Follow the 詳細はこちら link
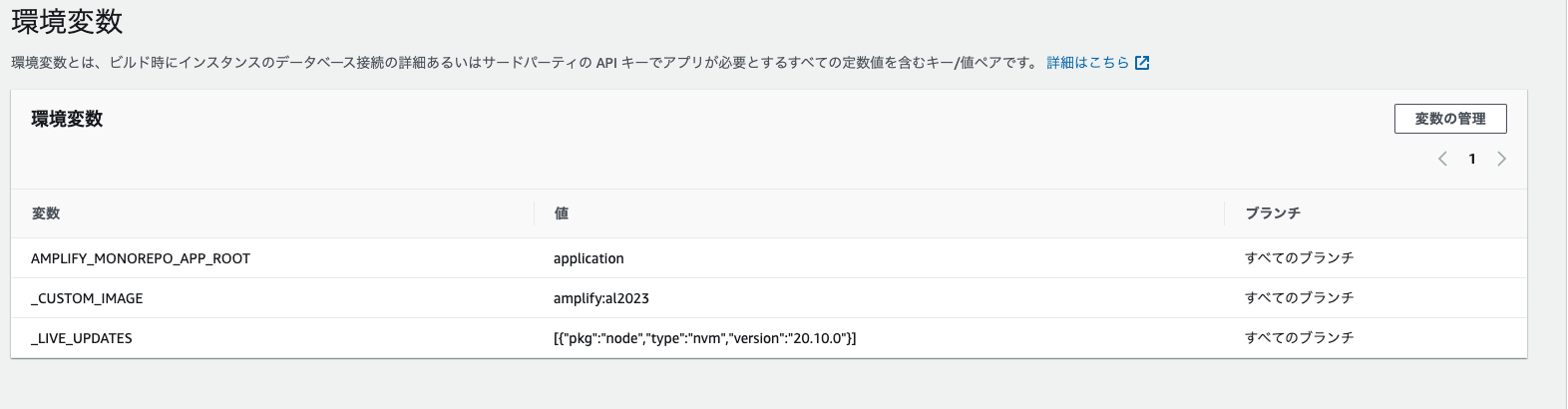The width and height of the screenshot is (1568, 409). pos(1088,63)
